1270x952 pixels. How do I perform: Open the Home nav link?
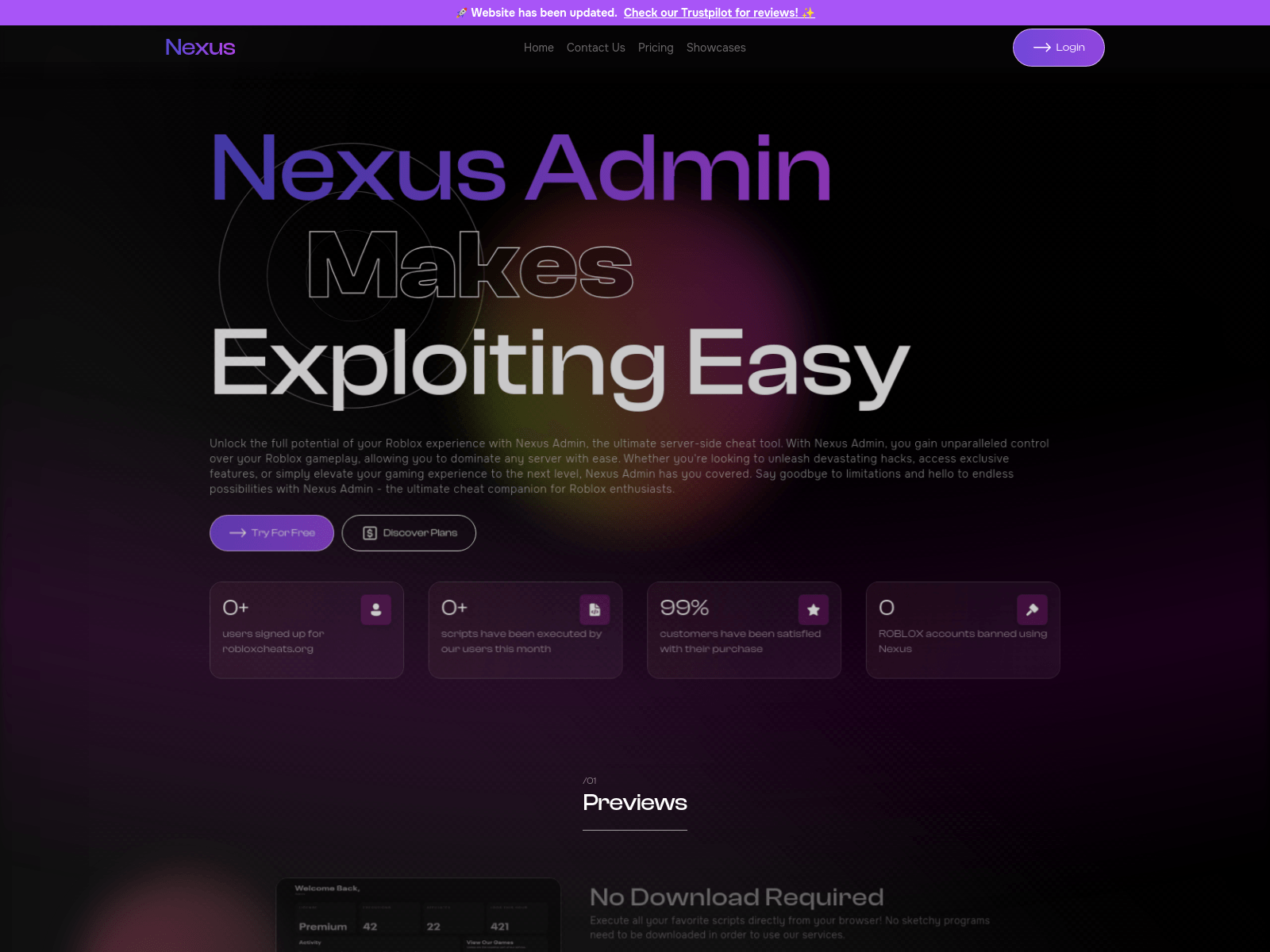point(539,48)
